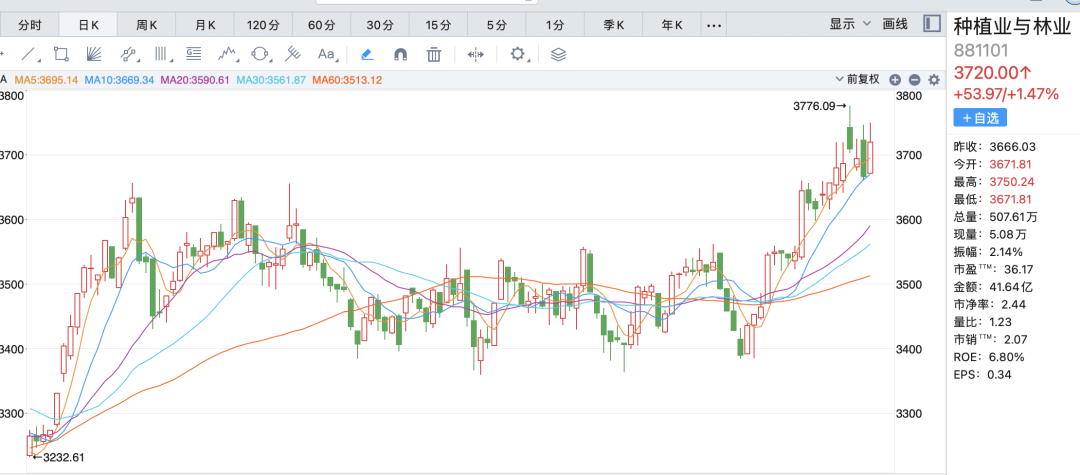Expand more periods with the ellipsis

click(713, 25)
